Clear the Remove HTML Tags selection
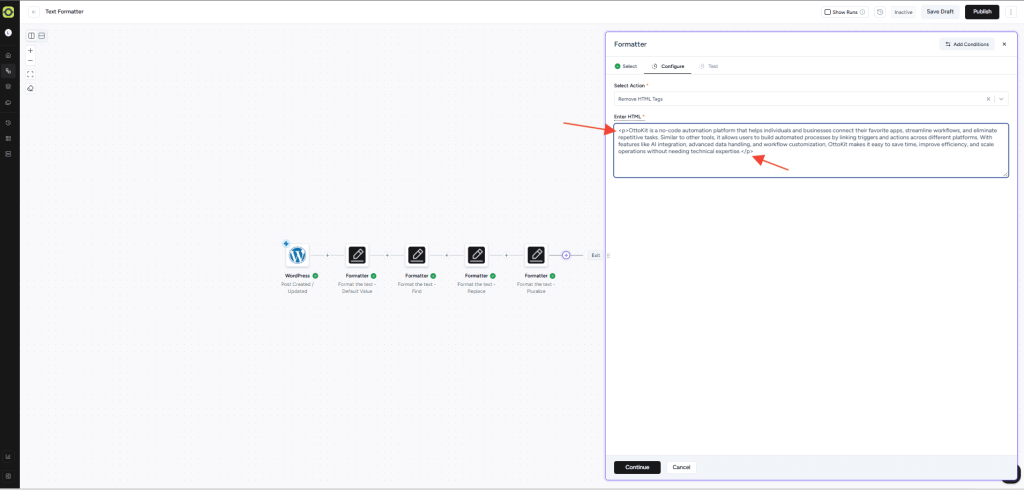 click(988, 99)
